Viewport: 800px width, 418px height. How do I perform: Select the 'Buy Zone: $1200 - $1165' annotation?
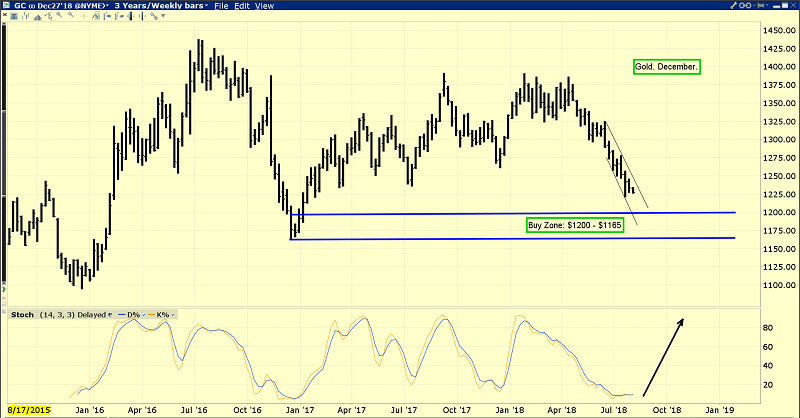tap(581, 226)
